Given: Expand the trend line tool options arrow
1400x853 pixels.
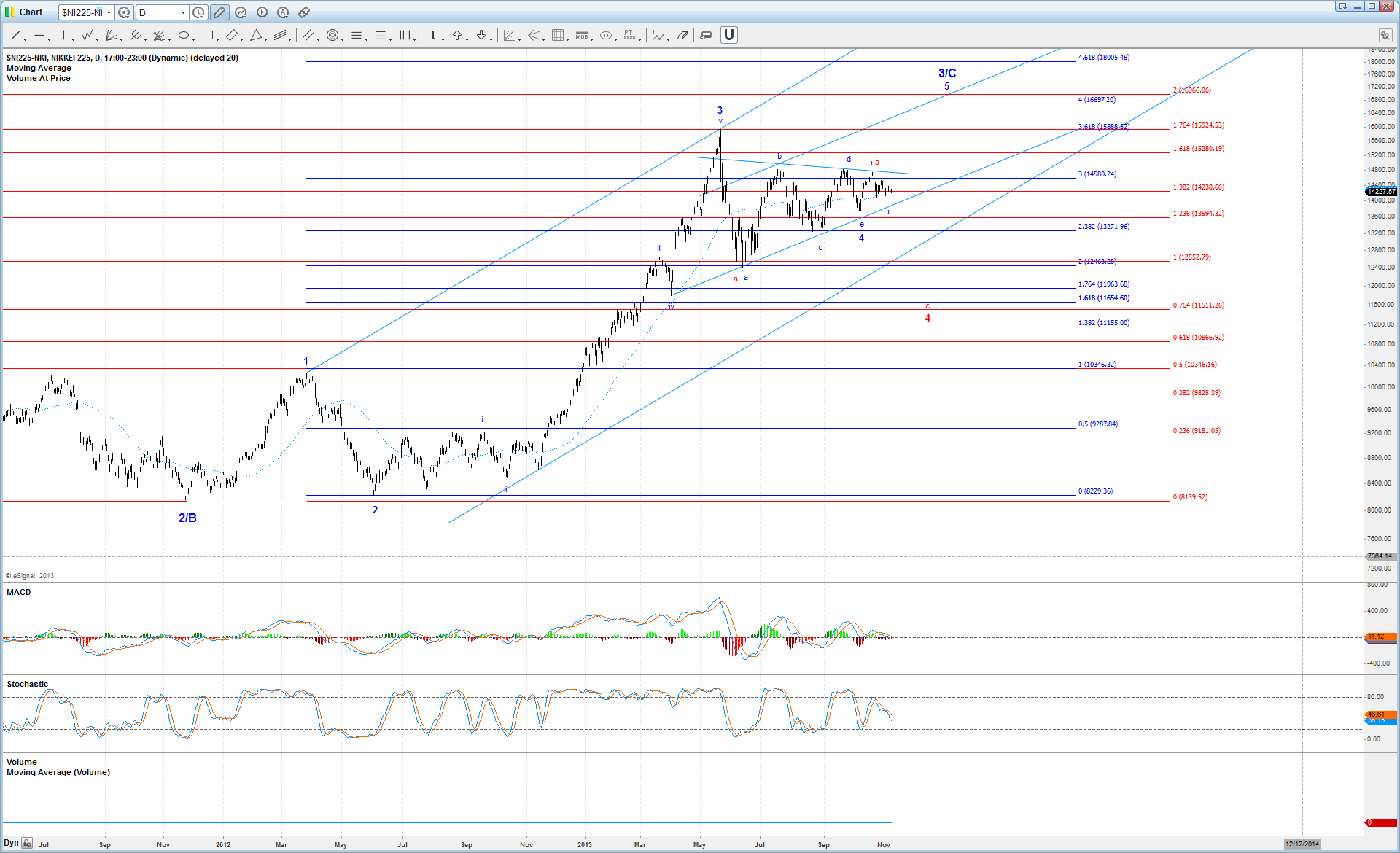Looking at the screenshot, I should (25, 38).
